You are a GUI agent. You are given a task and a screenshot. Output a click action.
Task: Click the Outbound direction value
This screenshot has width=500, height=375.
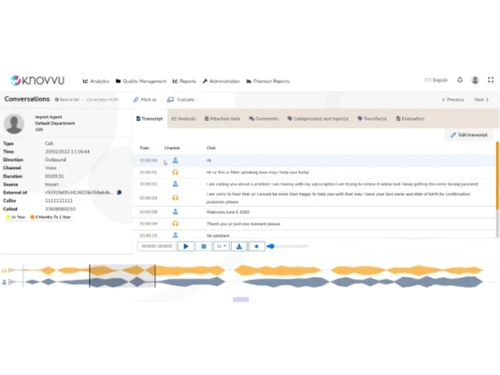[x=55, y=160]
